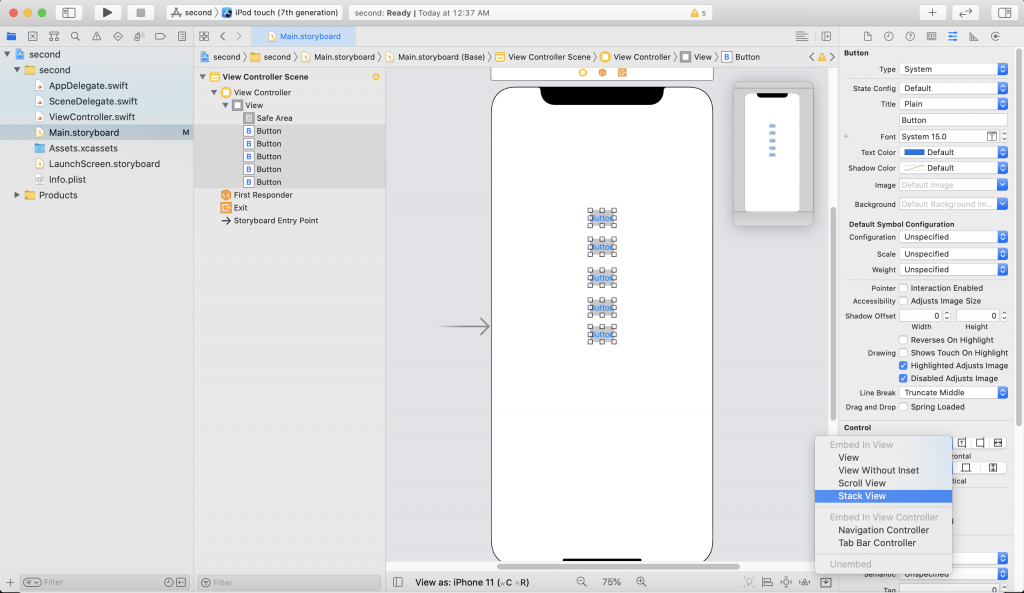Expand the Products group
Screen dimensions: 1024x593
[x=17, y=195]
